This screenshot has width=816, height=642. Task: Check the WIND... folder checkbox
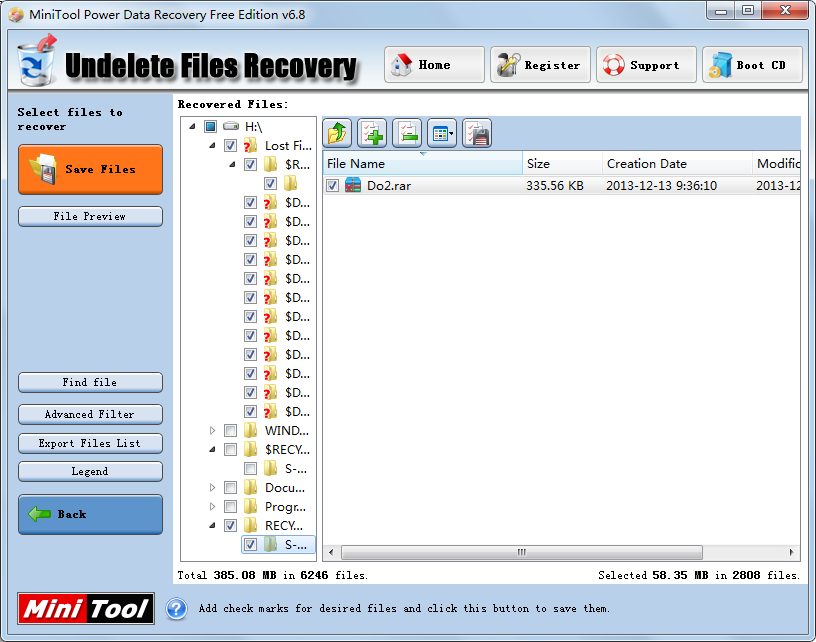click(x=231, y=430)
